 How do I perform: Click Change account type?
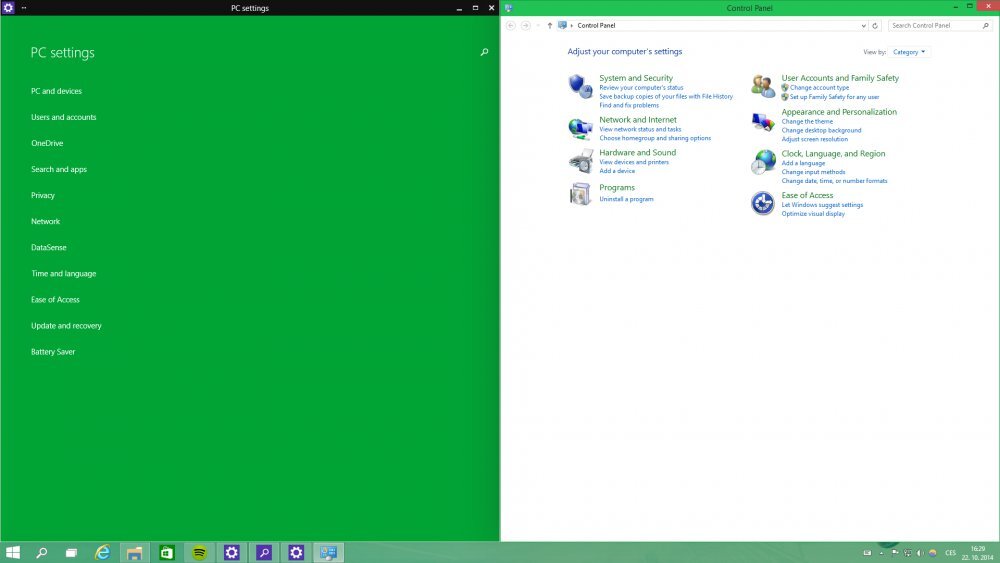point(820,88)
